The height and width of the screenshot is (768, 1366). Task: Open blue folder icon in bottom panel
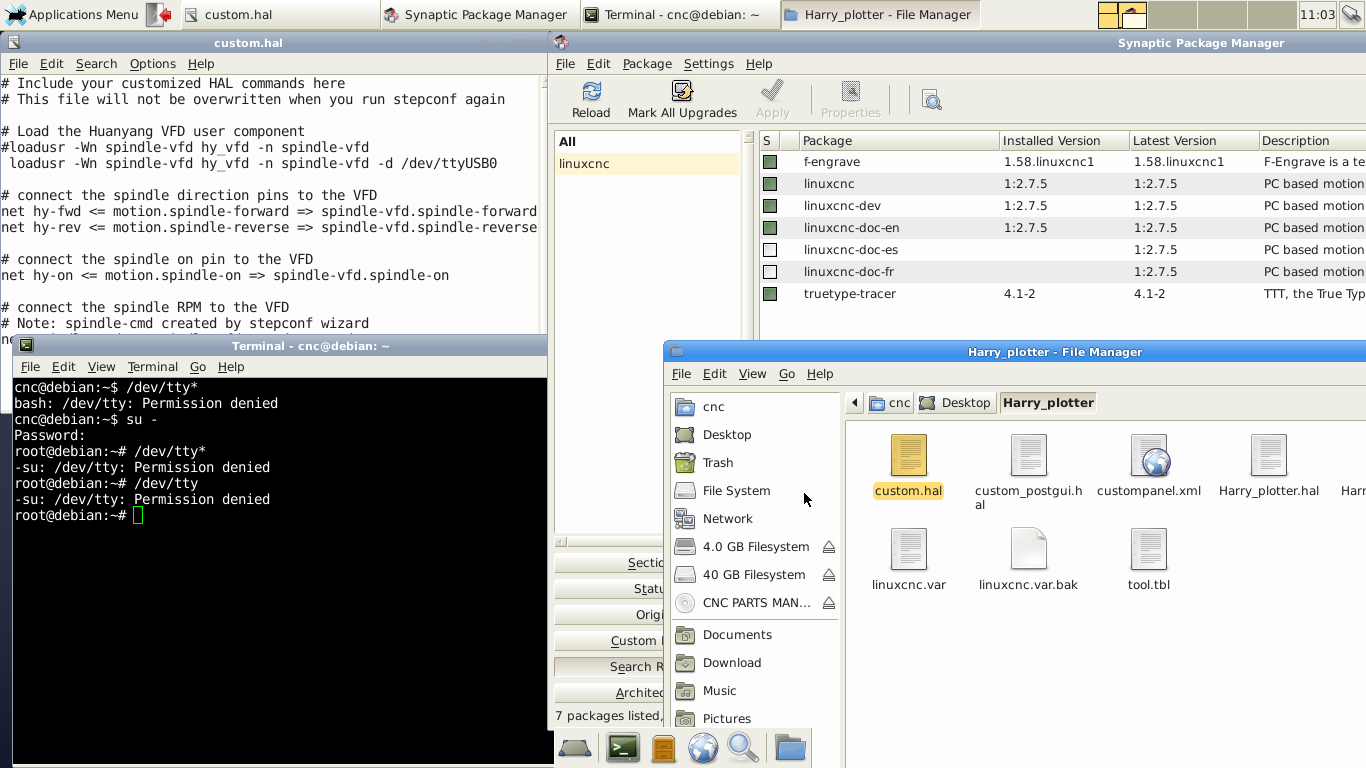tap(790, 748)
